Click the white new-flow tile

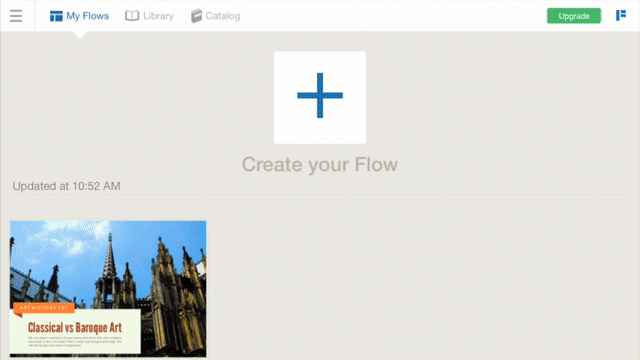tap(320, 97)
